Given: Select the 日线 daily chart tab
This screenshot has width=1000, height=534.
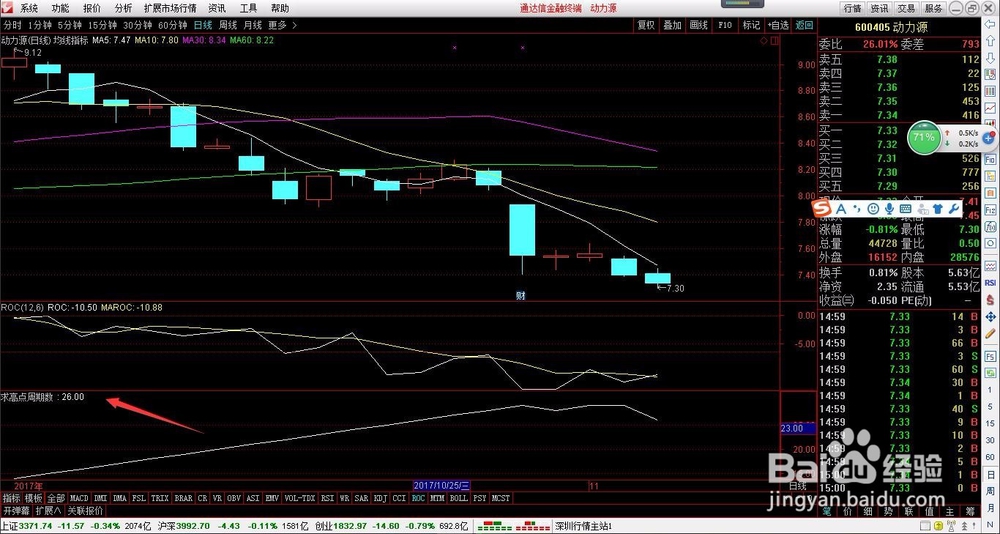Looking at the screenshot, I should (x=203, y=26).
